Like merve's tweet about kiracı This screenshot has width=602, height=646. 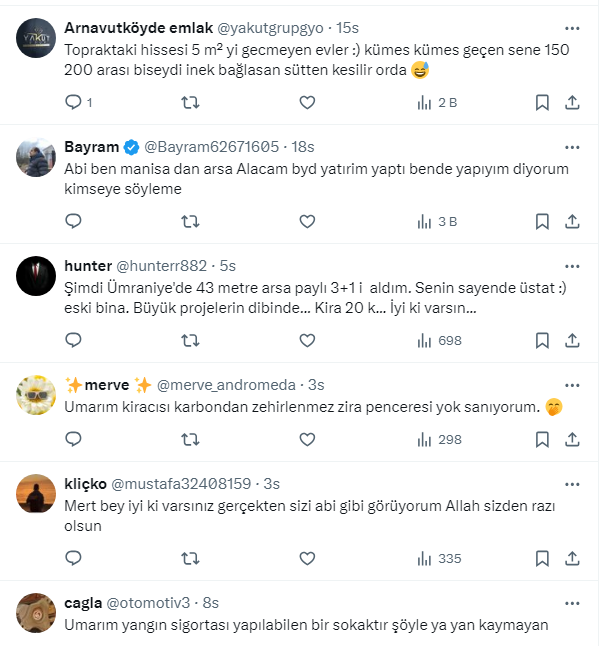point(307,438)
